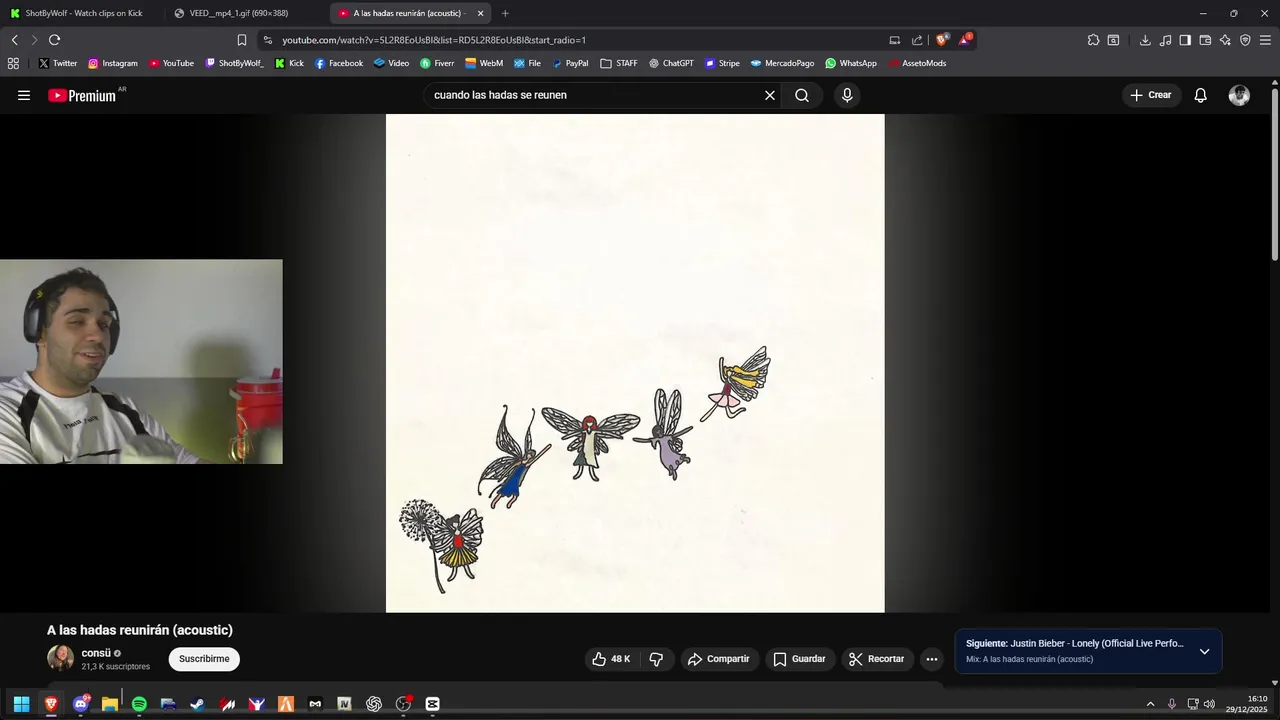Clear the YouTube search box text

770,95
